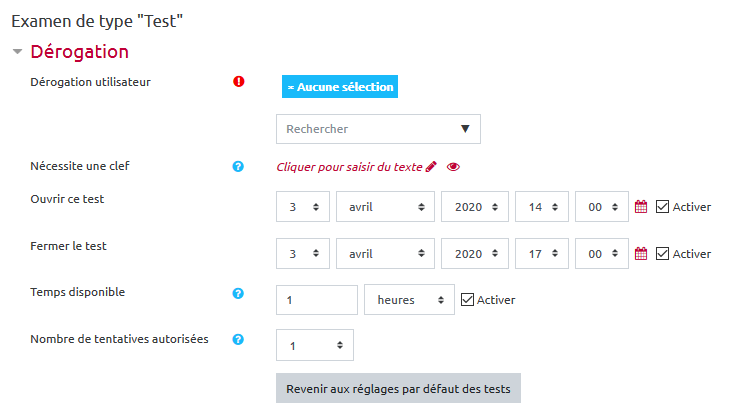Reveal the key with the eye icon
The height and width of the screenshot is (409, 735).
453,167
